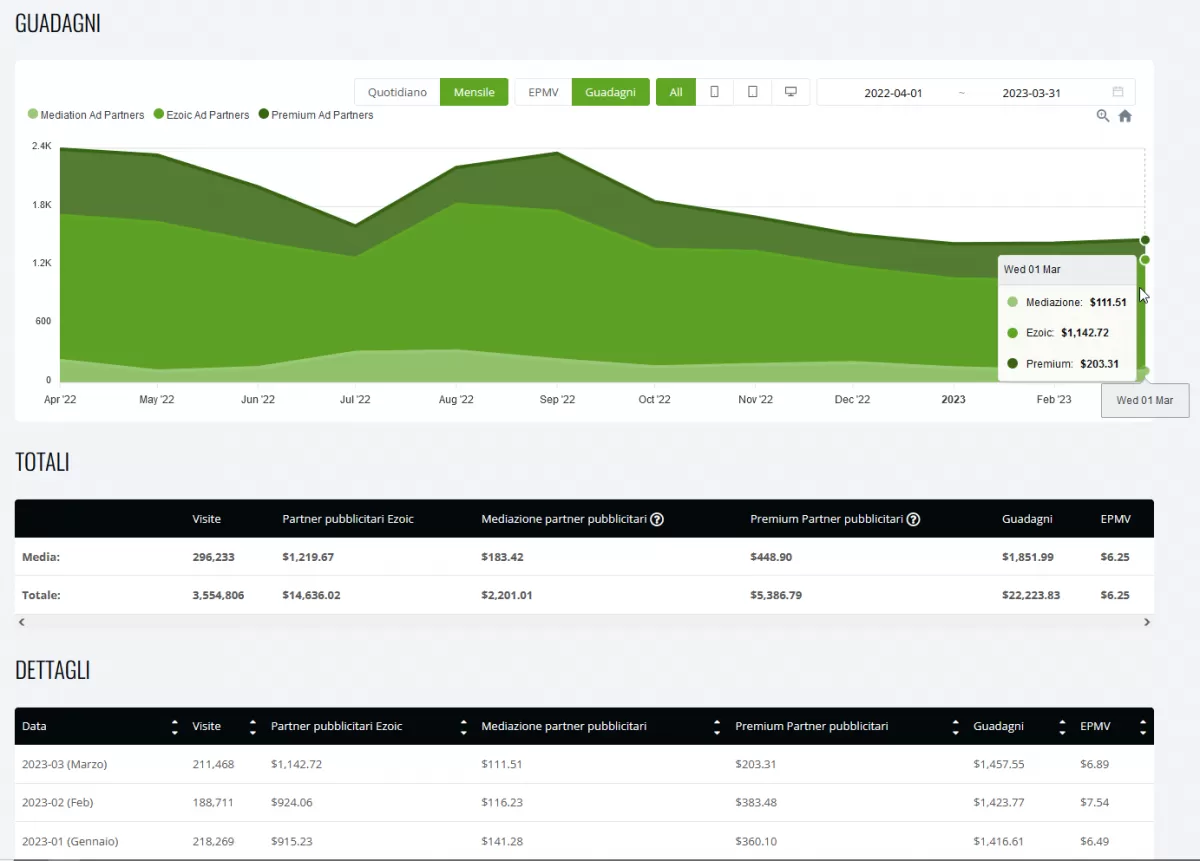Select the desktop monitor device filter
The height and width of the screenshot is (861, 1200).
[x=790, y=92]
